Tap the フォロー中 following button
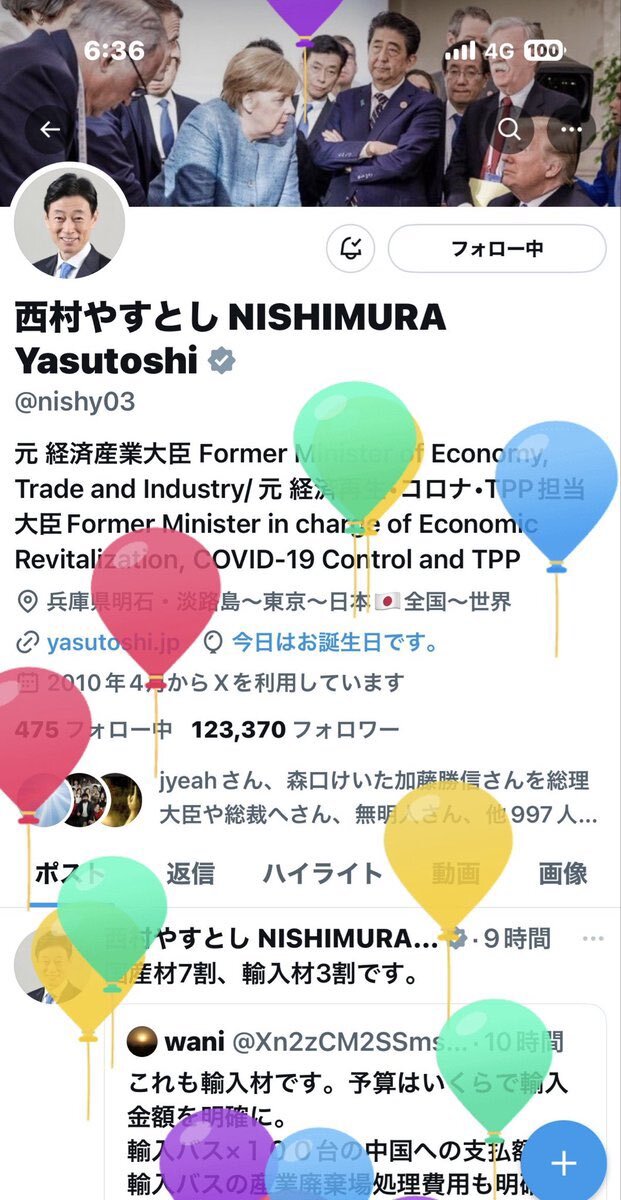621x1200 pixels. pos(497,248)
